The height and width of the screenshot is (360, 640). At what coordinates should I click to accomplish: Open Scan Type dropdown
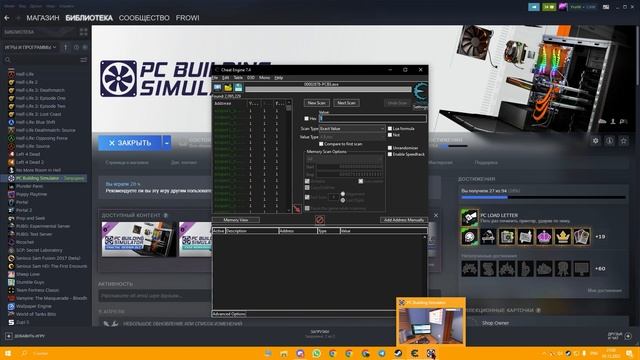pos(352,129)
